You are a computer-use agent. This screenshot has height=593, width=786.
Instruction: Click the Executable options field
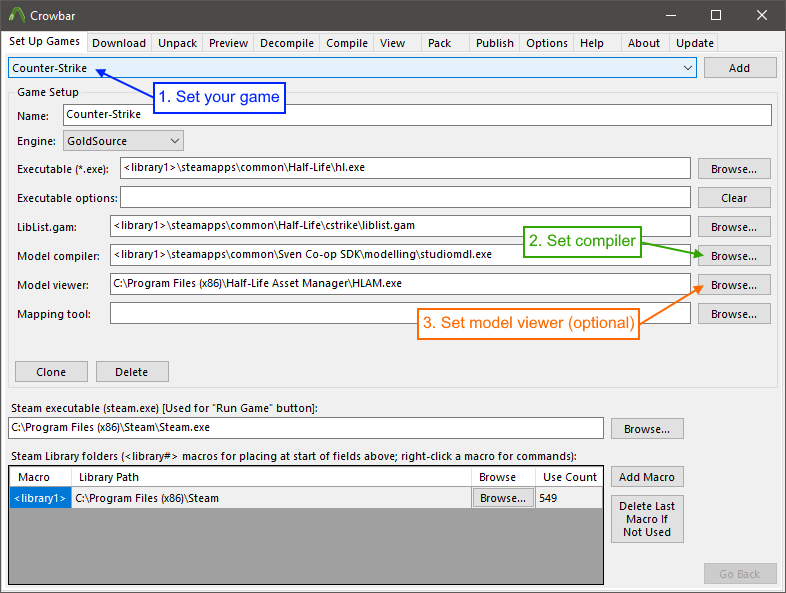click(405, 197)
